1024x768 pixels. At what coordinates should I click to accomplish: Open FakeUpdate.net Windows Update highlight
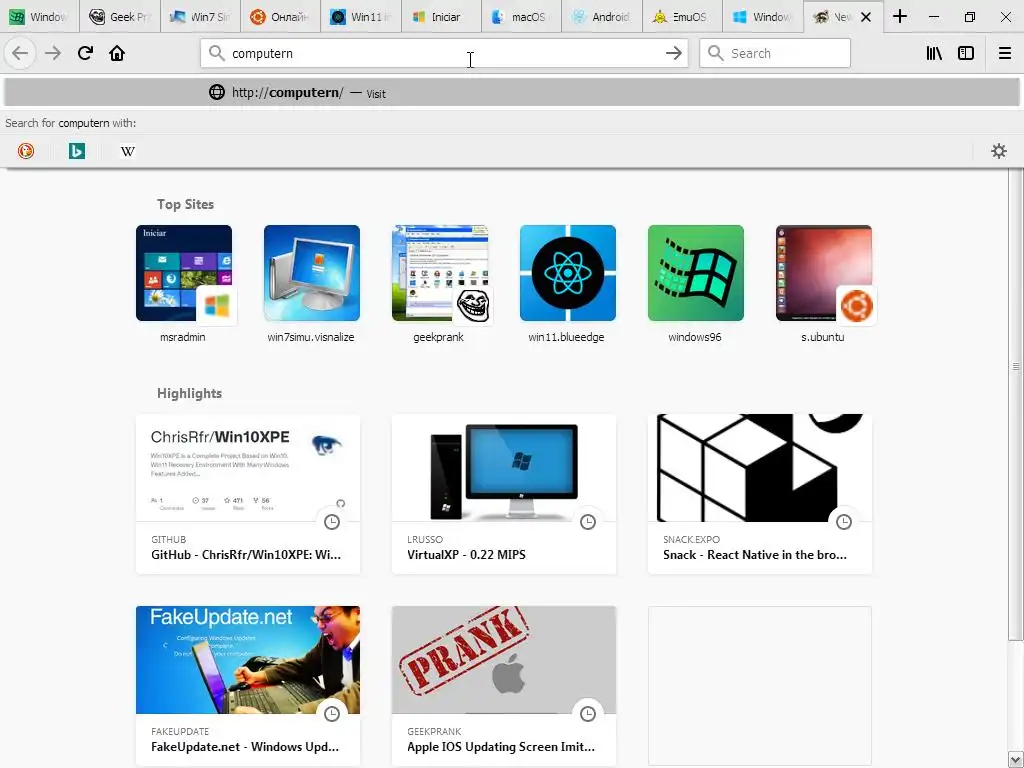click(248, 686)
